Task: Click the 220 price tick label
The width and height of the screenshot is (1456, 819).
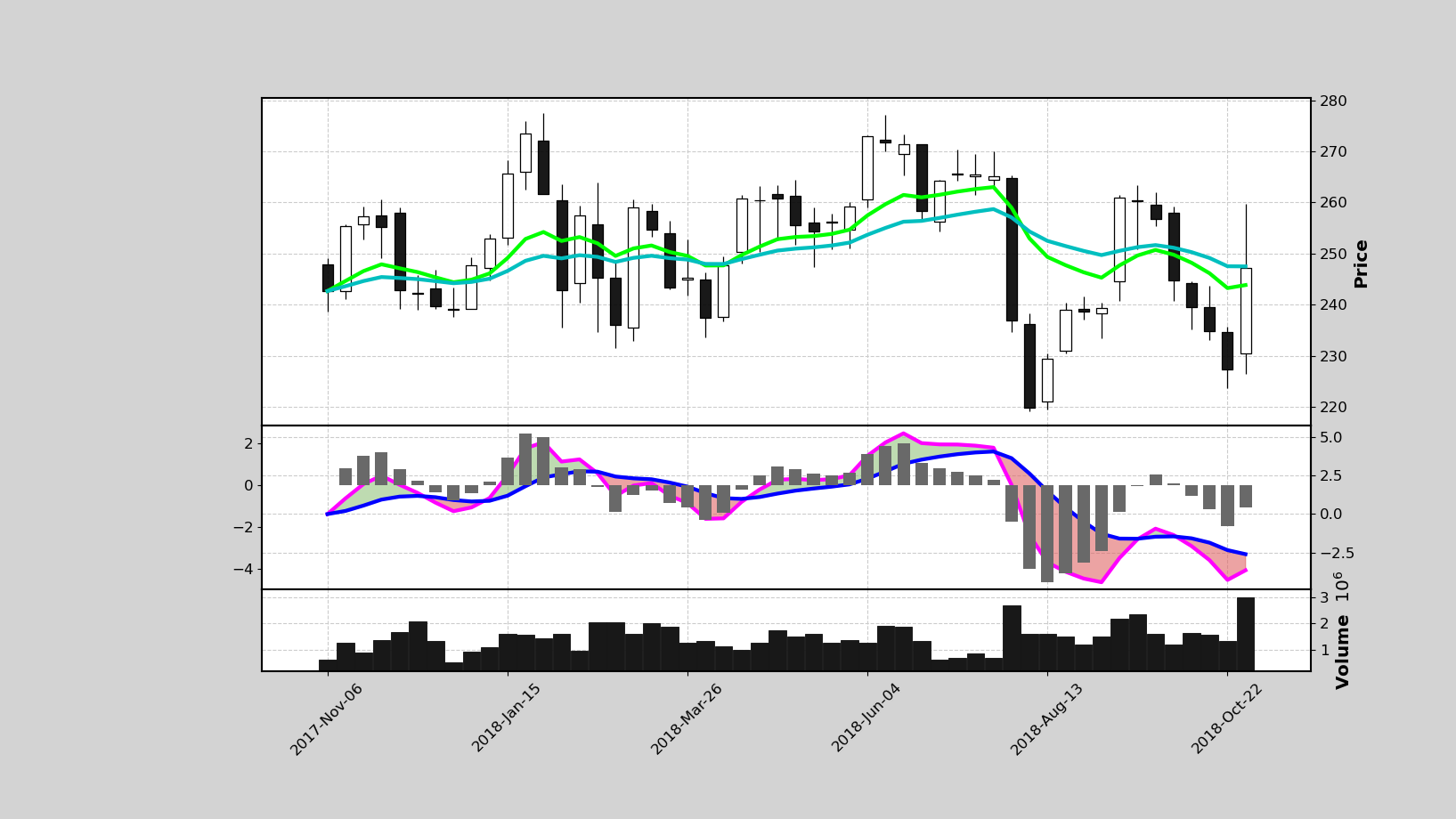Action: [x=1334, y=407]
